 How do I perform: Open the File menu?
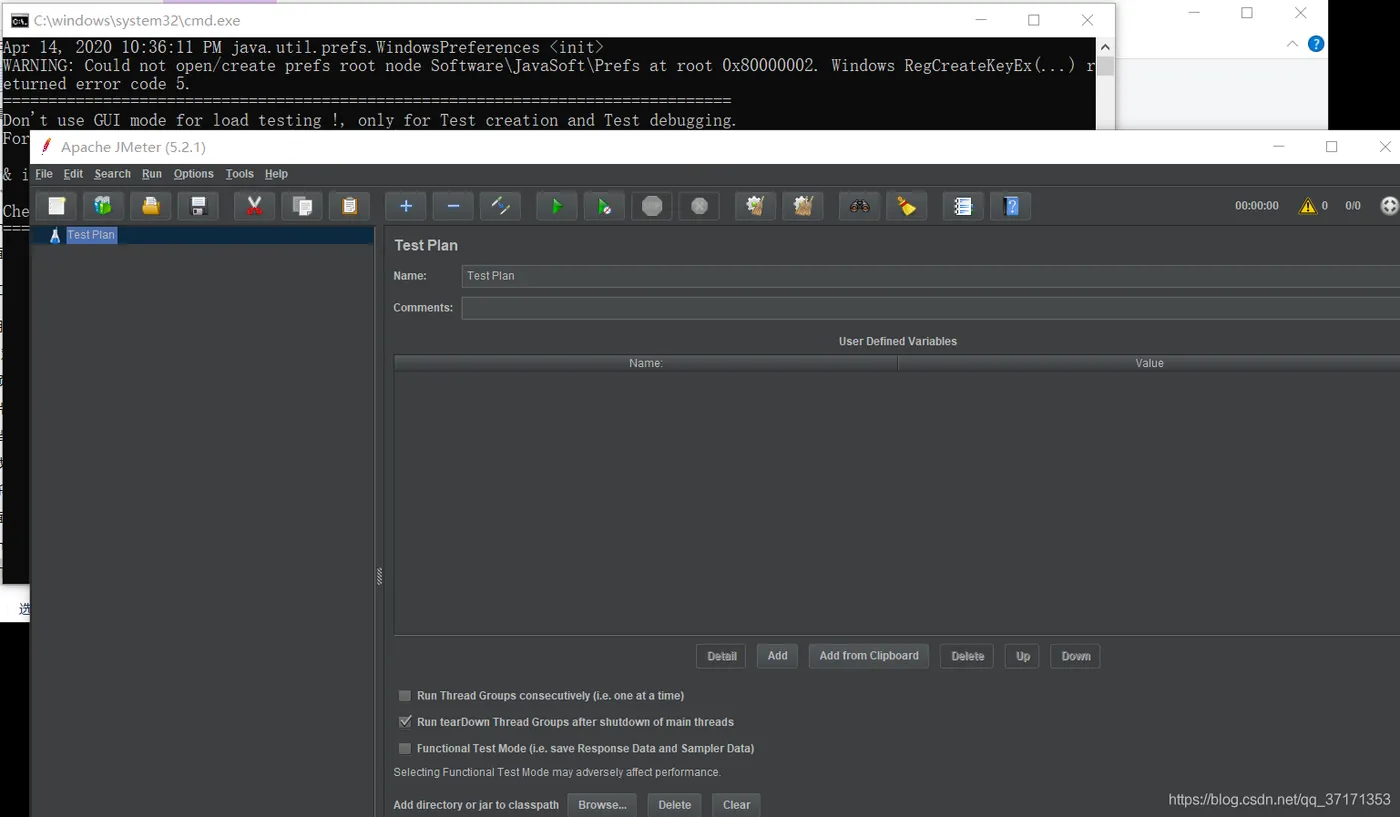click(x=44, y=174)
